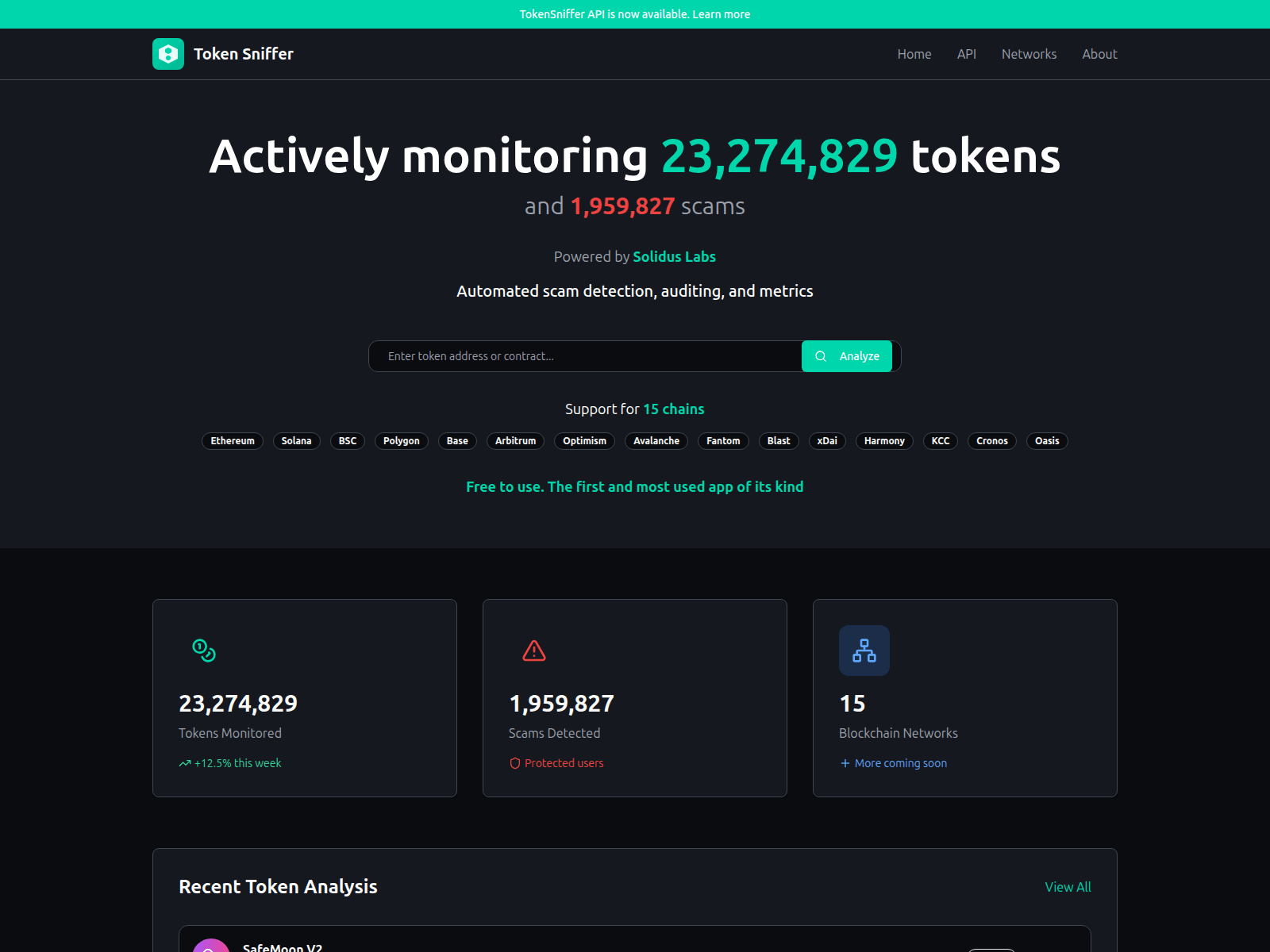This screenshot has height=952, width=1270.
Task: Go to the Networks nav item
Action: (x=1029, y=54)
